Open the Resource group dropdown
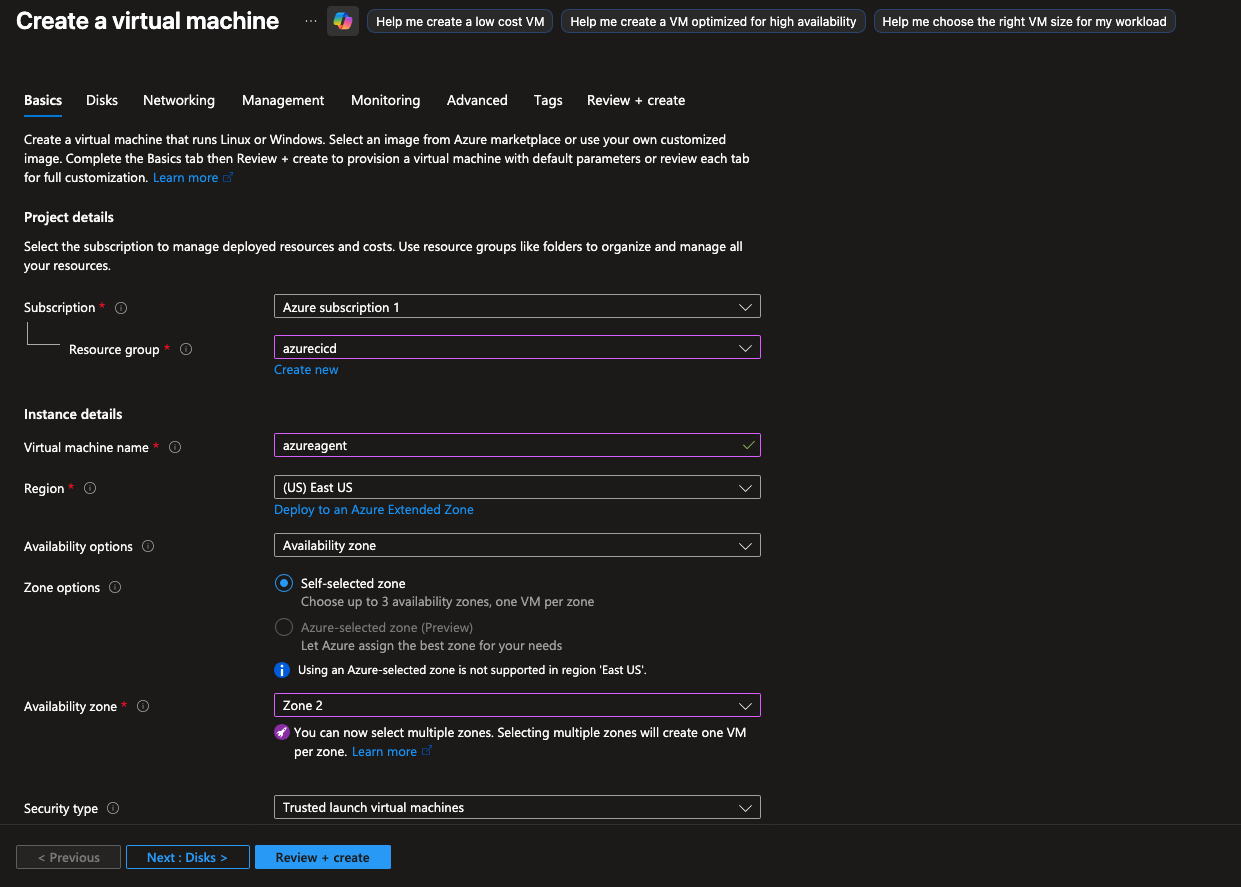Image resolution: width=1241 pixels, height=887 pixels. [517, 348]
